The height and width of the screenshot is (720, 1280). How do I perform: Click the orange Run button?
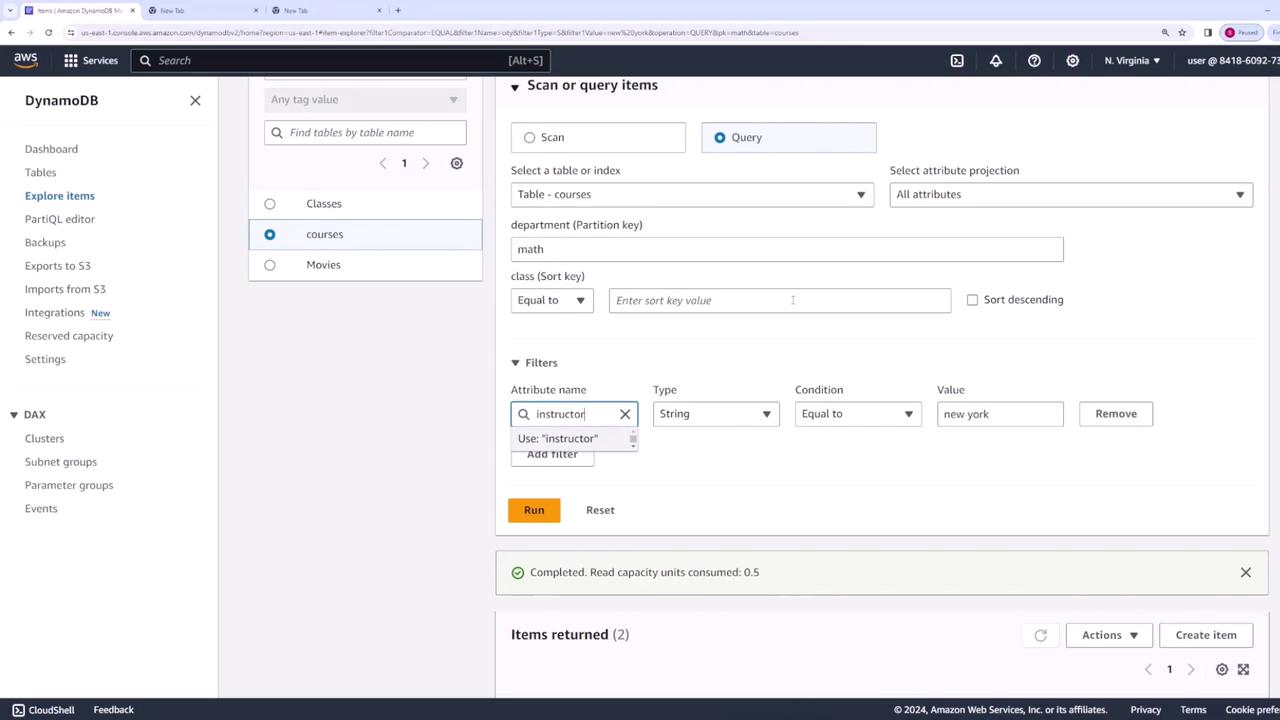coord(534,510)
